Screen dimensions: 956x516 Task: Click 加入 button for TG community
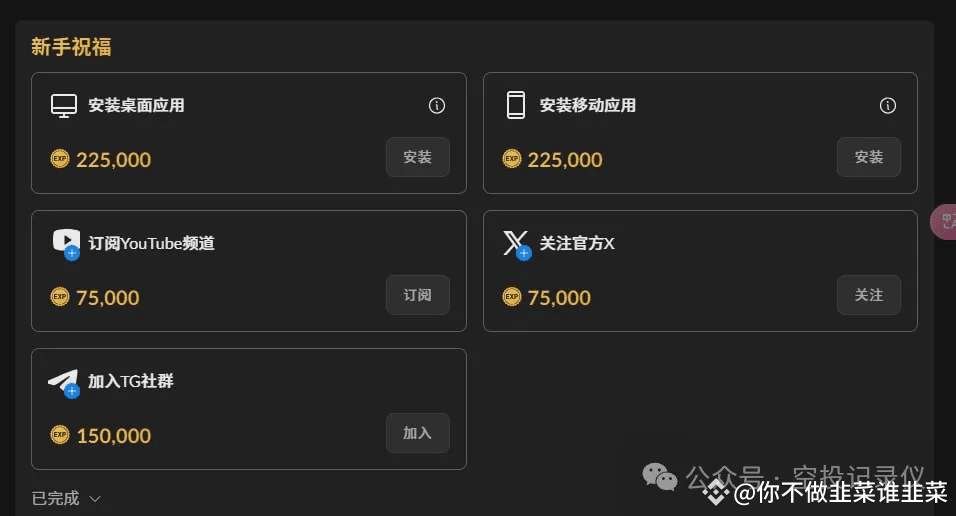pos(418,433)
